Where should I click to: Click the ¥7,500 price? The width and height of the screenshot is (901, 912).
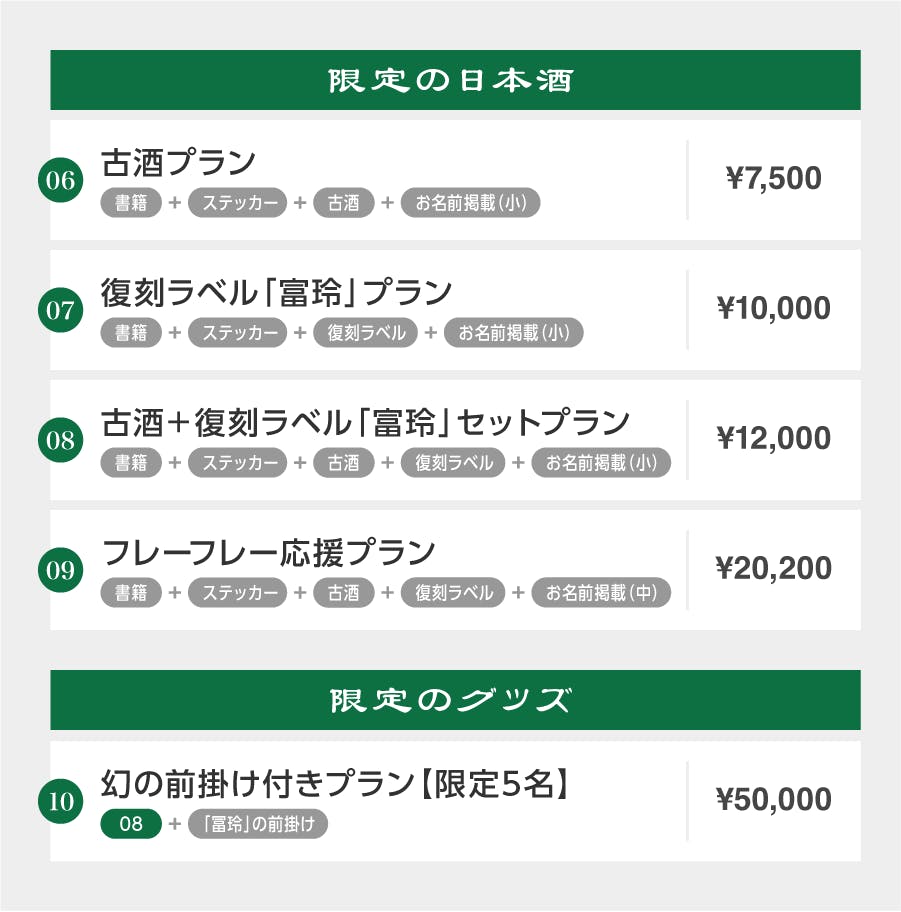(x=773, y=179)
